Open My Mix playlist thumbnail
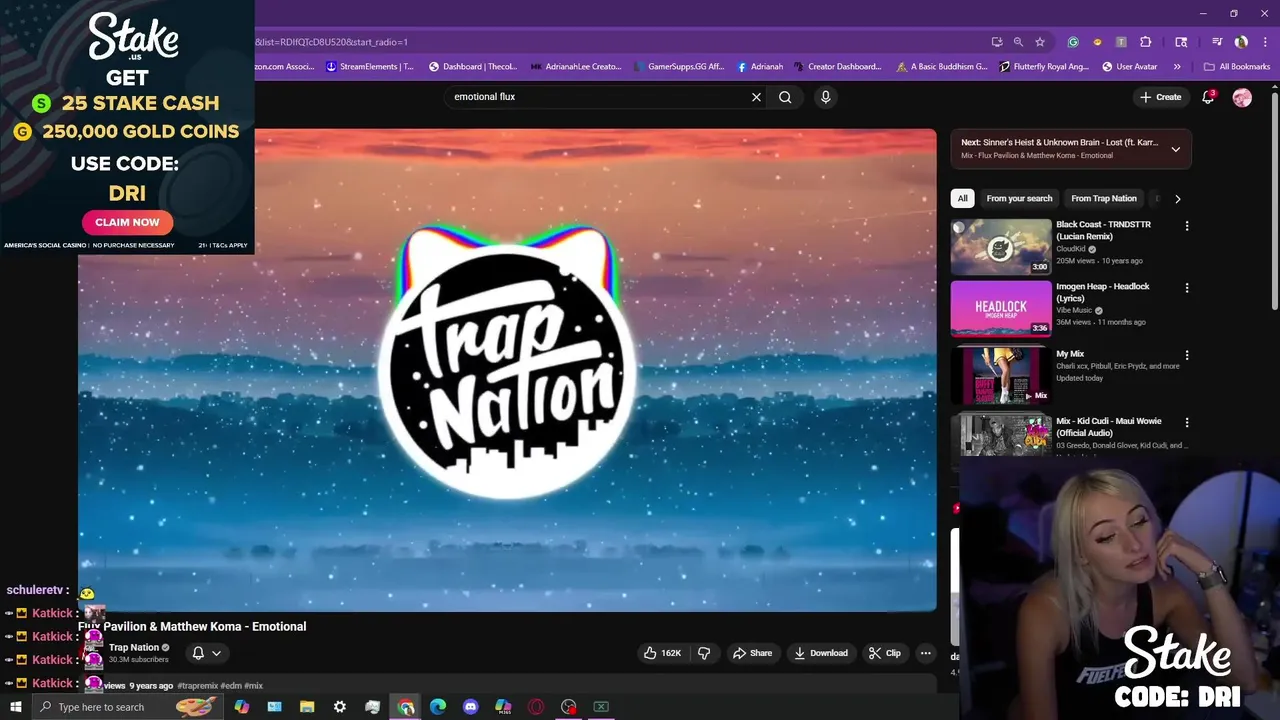Image resolution: width=1280 pixels, height=720 pixels. point(1001,375)
